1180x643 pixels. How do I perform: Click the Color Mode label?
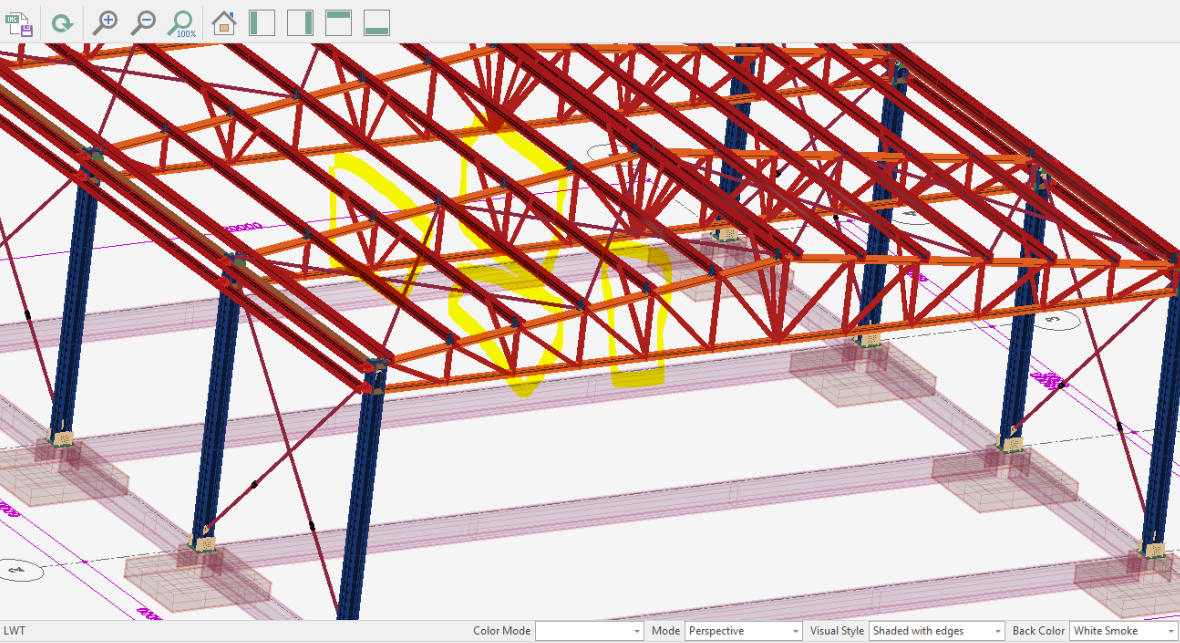pyautogui.click(x=502, y=631)
